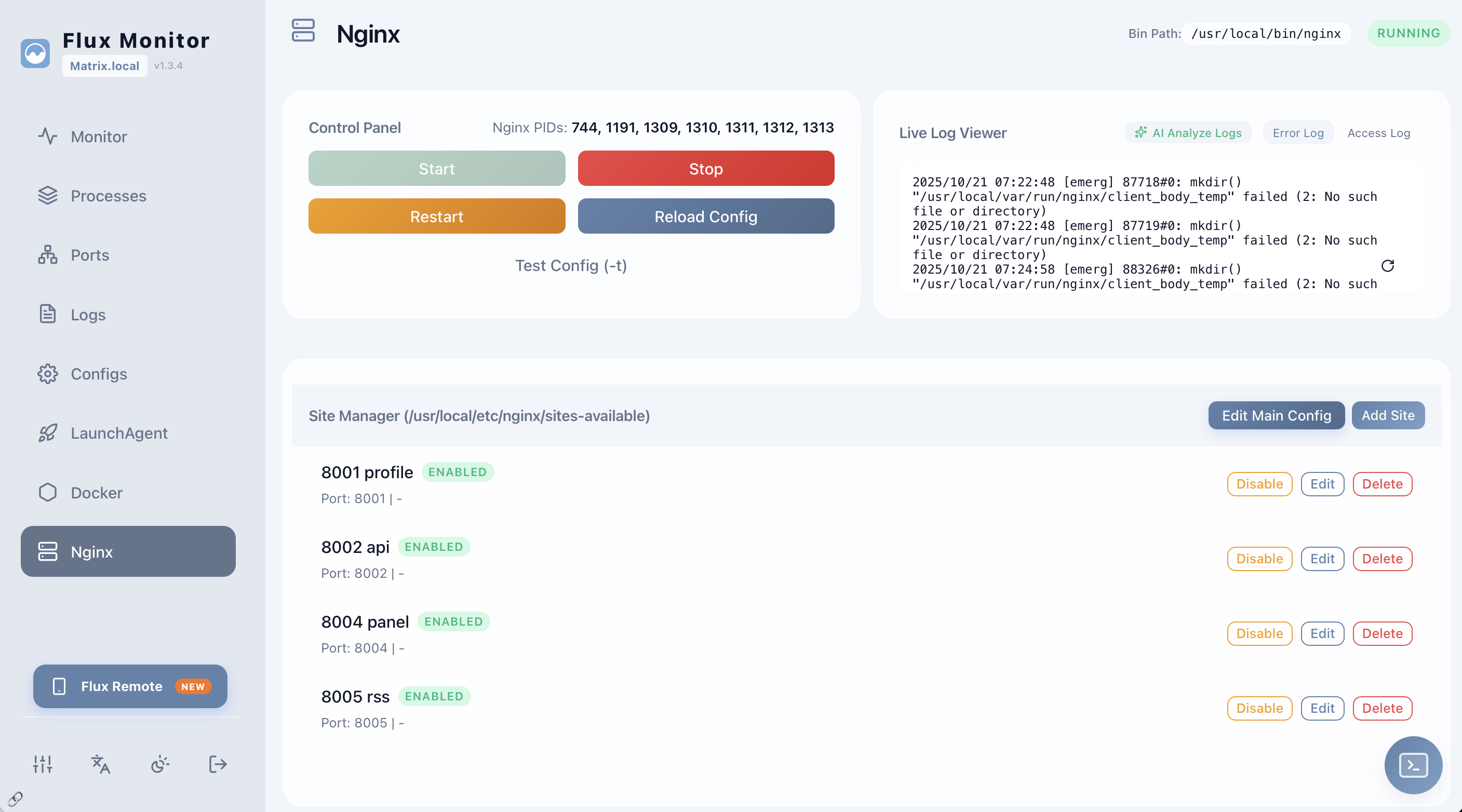This screenshot has width=1462, height=812.
Task: Click the Nginx server icon in header
Action: [303, 31]
